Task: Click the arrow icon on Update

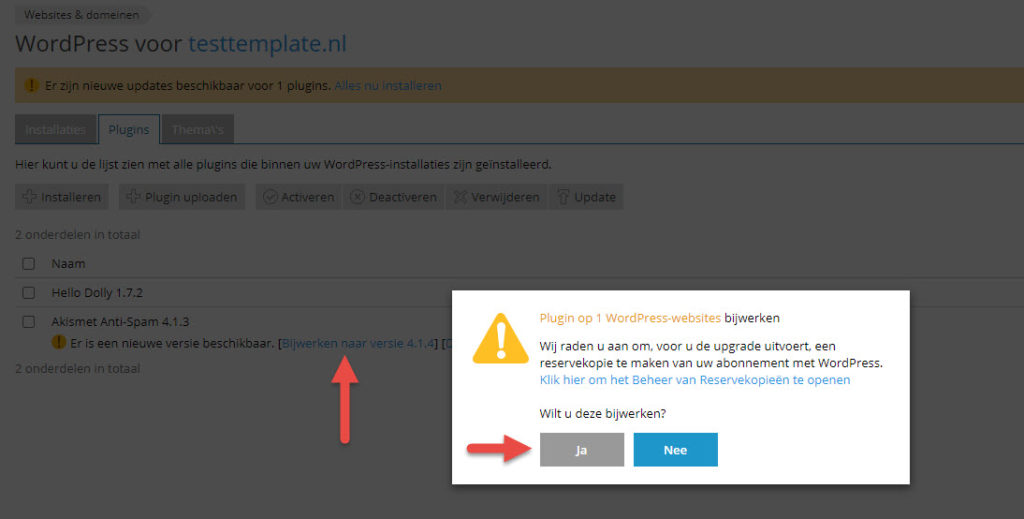Action: coord(563,197)
